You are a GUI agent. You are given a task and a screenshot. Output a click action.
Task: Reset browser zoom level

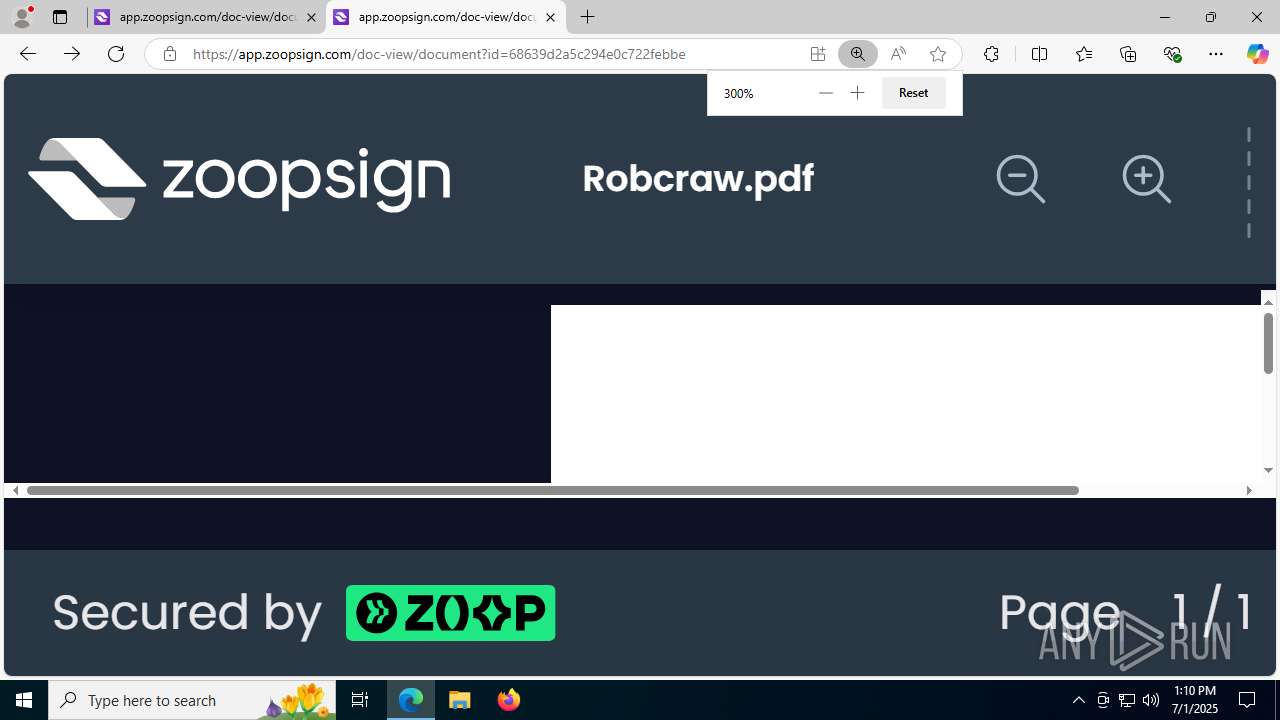[x=913, y=93]
